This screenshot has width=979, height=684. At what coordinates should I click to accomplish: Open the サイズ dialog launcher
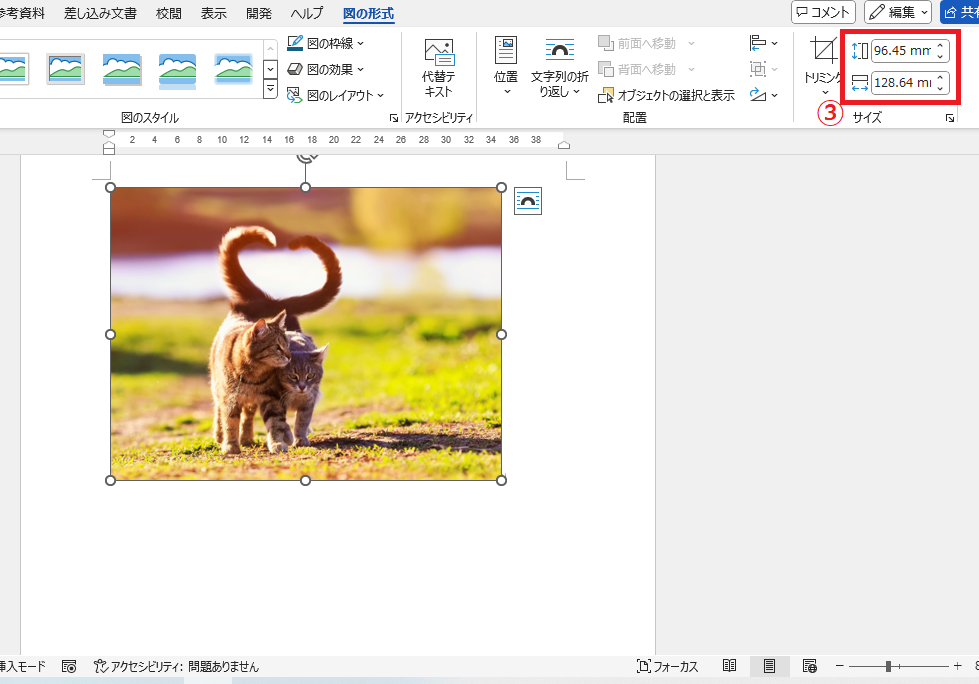coord(950,118)
